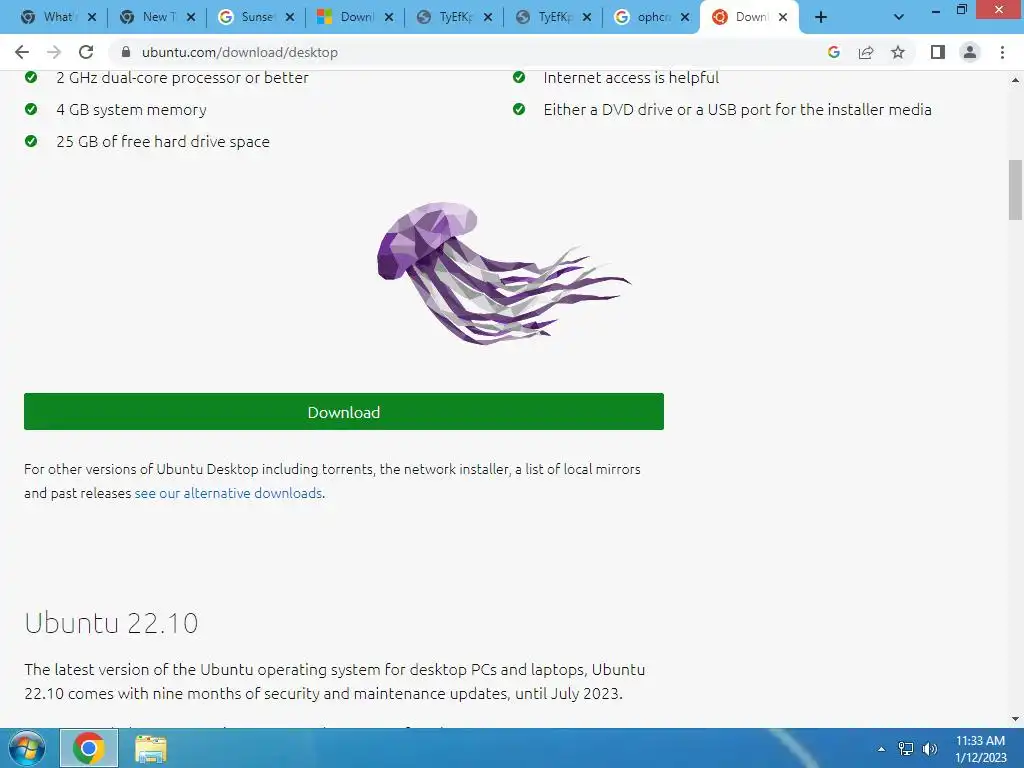Close the active Ubuntu Download tab
The height and width of the screenshot is (768, 1024).
783,18
